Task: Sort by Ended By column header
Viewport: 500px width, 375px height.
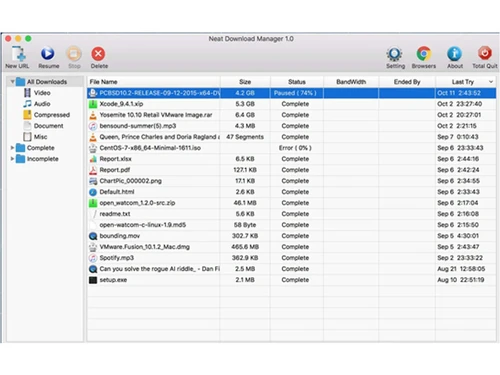Action: (407, 82)
